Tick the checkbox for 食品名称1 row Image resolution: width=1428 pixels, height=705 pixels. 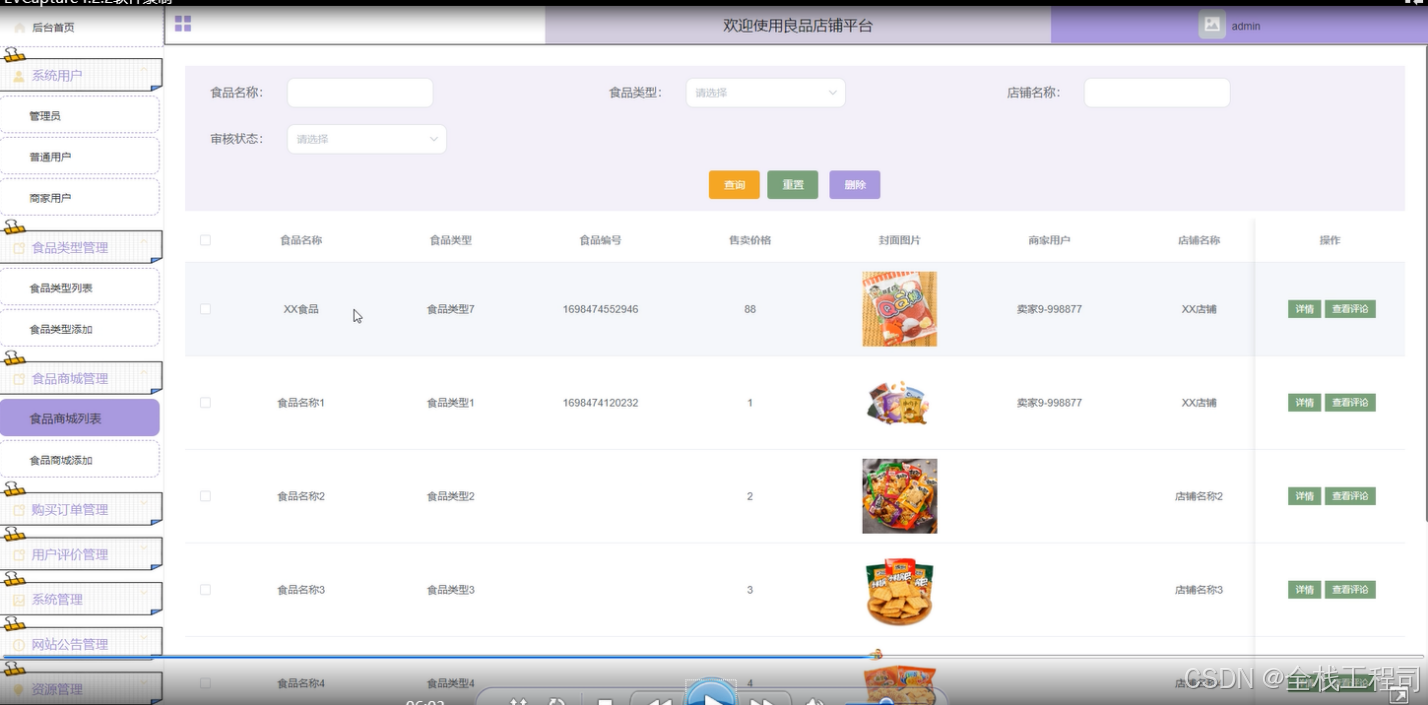(x=205, y=402)
